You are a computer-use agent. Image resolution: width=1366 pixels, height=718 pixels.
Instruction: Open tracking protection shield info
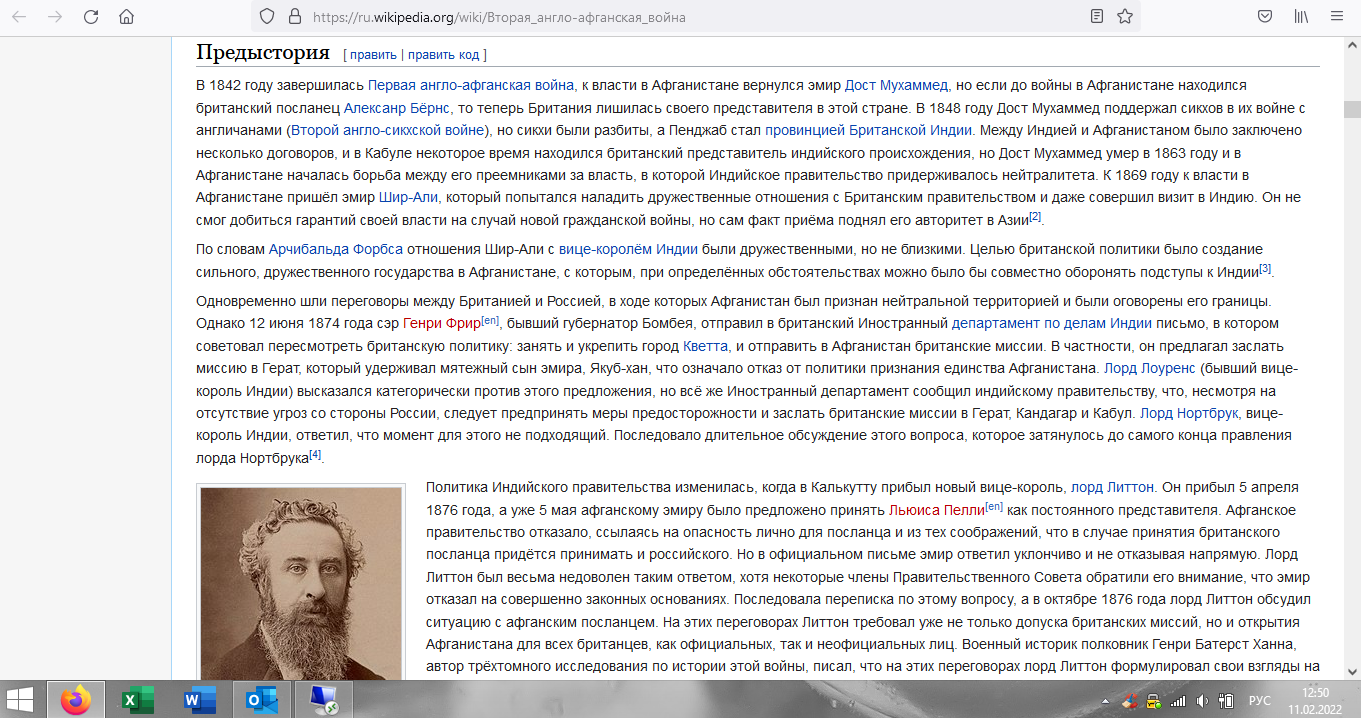tap(266, 17)
